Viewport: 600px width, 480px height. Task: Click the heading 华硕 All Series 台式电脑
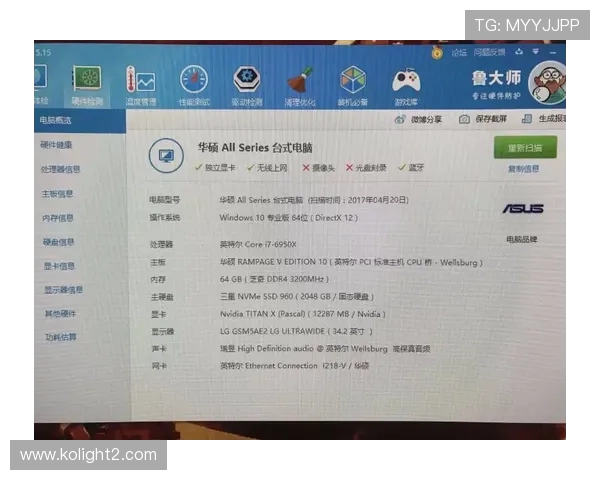click(x=255, y=148)
